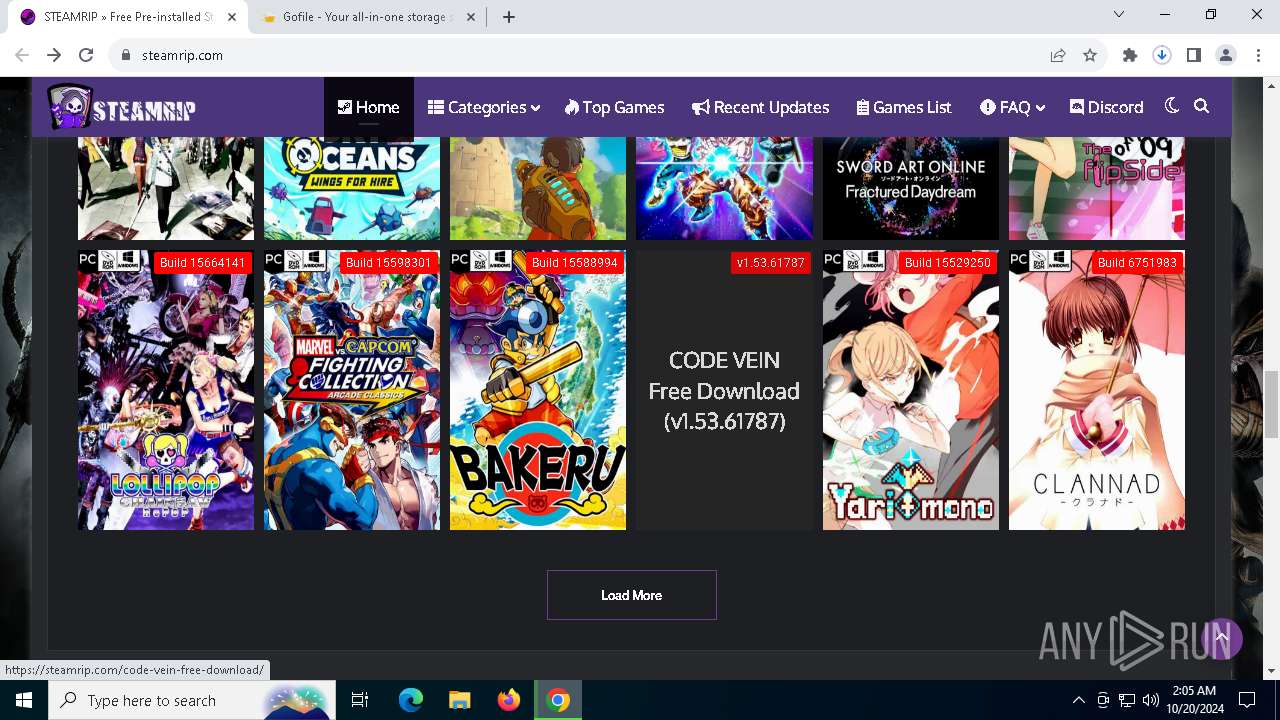
Task: Go to Recent Updates
Action: pyautogui.click(x=760, y=107)
